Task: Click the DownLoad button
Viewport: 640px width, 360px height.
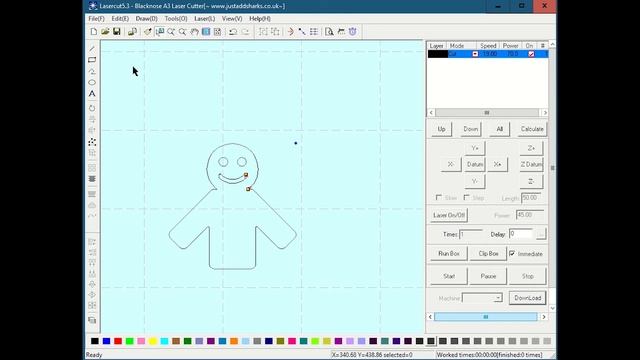Action: tap(527, 298)
